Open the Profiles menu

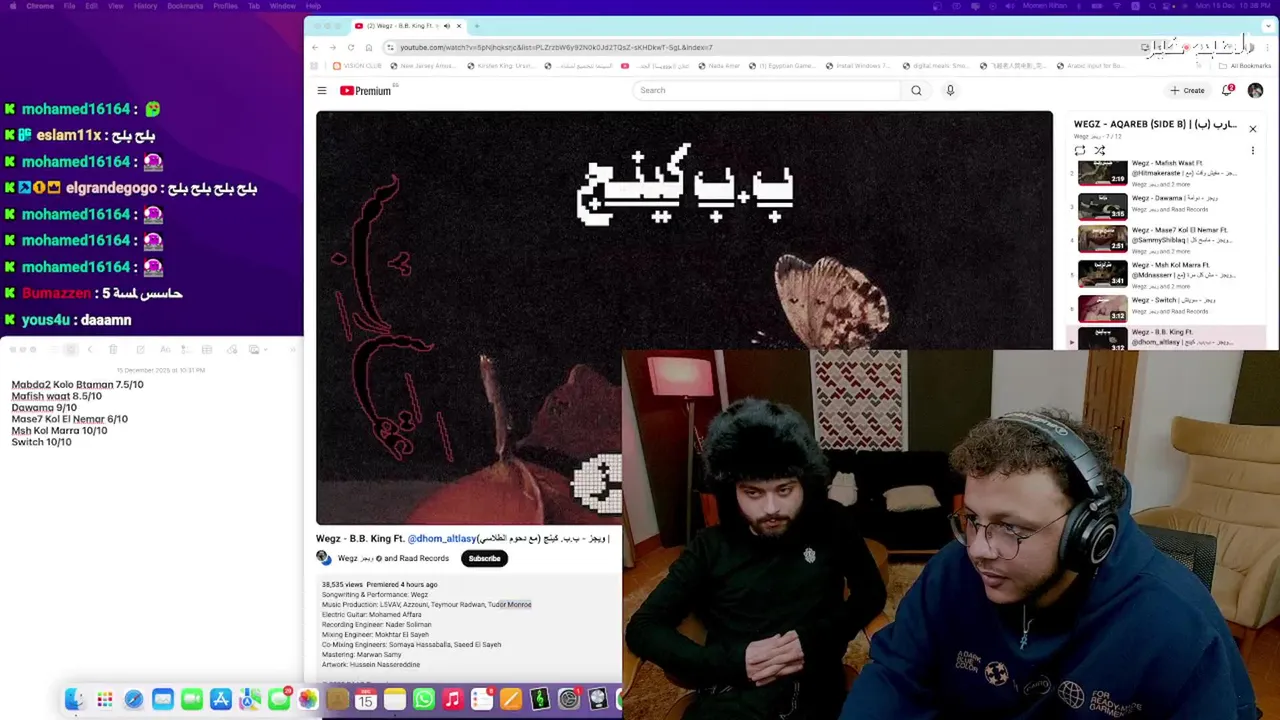(x=225, y=6)
